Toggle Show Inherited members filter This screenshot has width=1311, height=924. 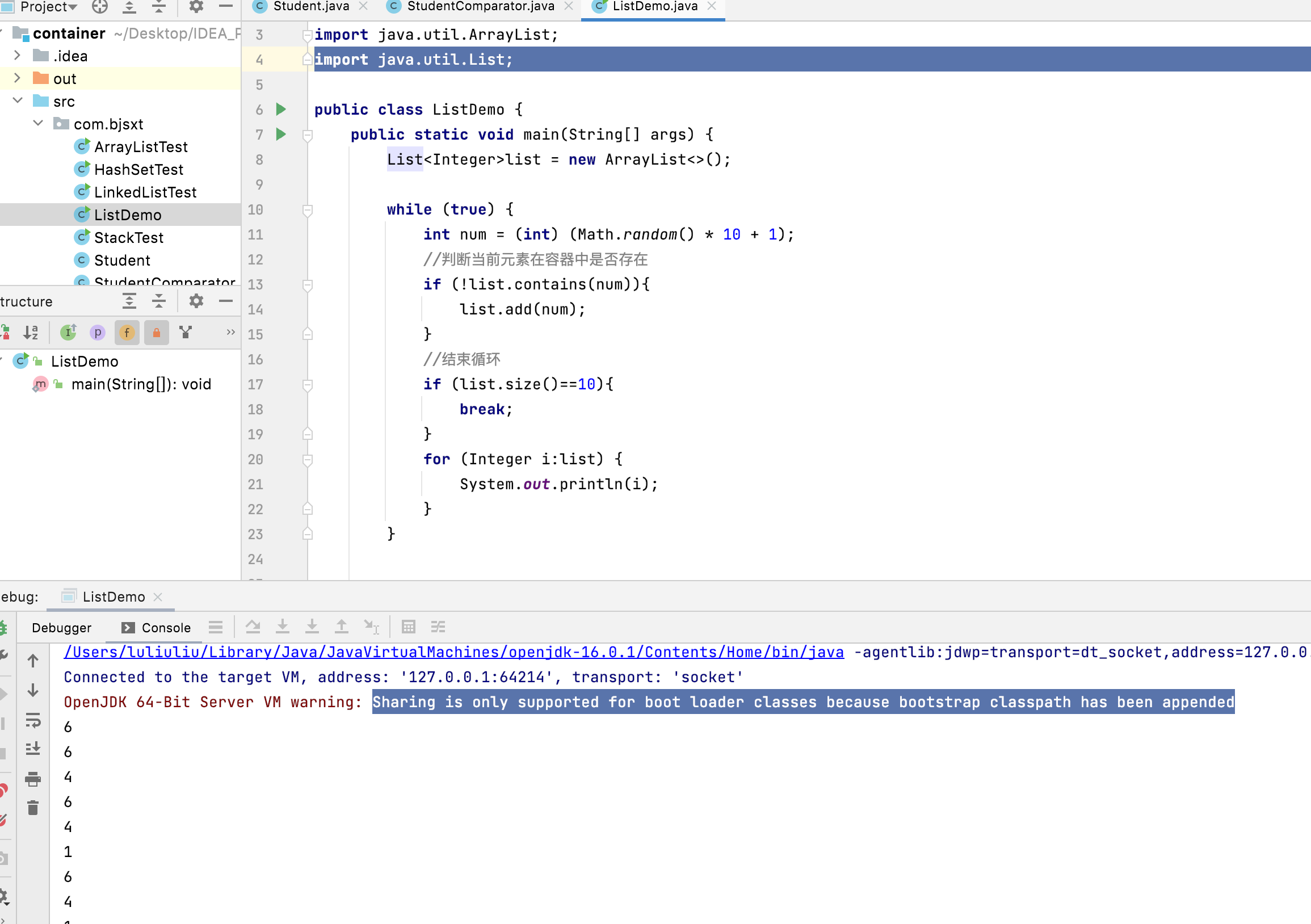click(69, 333)
